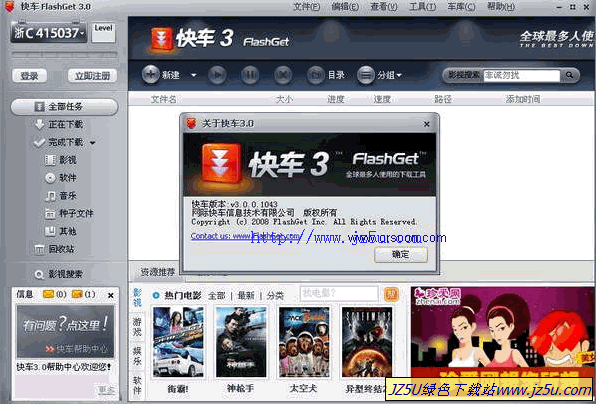Click the 最新 filter link
The width and height of the screenshot is (596, 404).
tap(246, 295)
